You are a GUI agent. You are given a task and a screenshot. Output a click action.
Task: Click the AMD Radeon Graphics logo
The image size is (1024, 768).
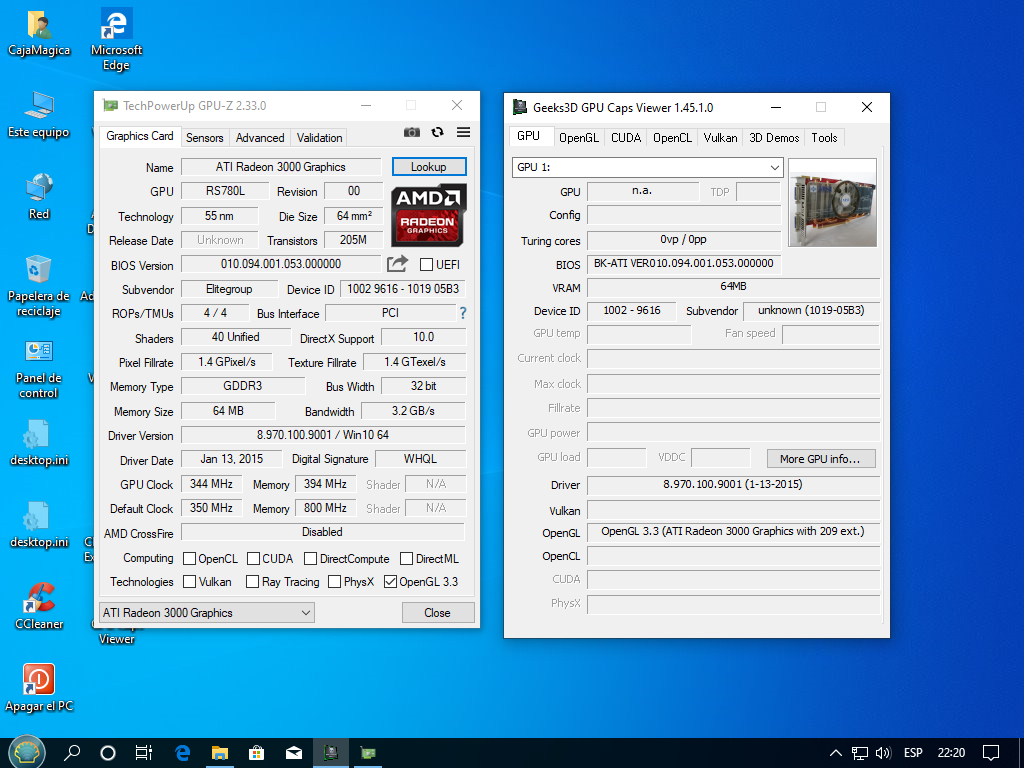(428, 215)
